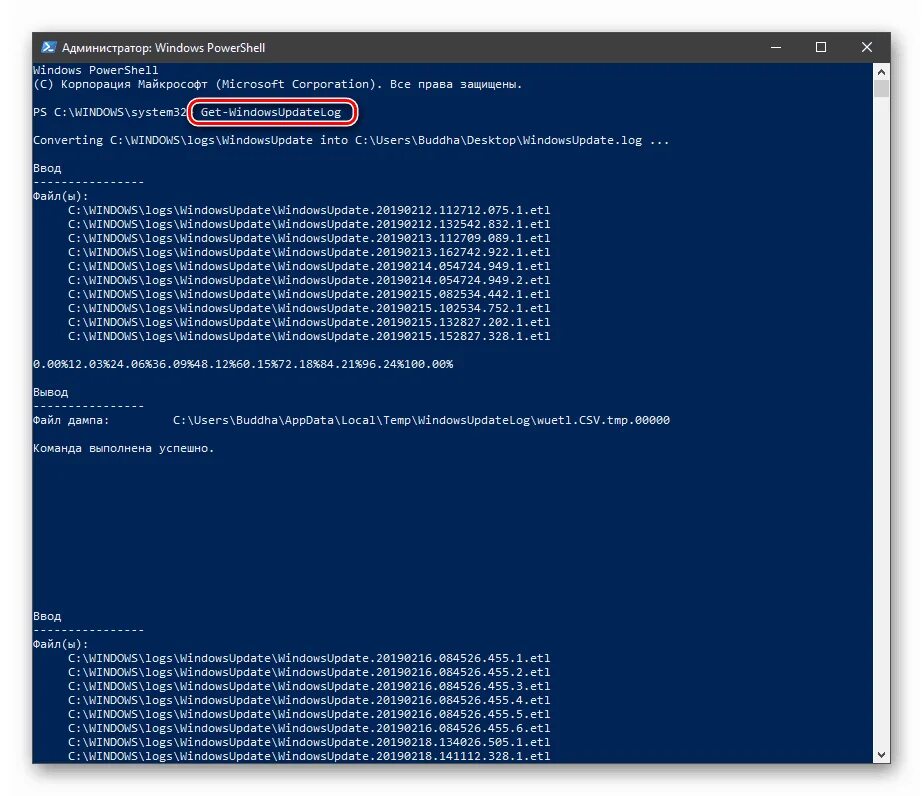923x796 pixels.
Task: Click the 'Администратор: Windows PowerShell' title text
Action: click(164, 48)
